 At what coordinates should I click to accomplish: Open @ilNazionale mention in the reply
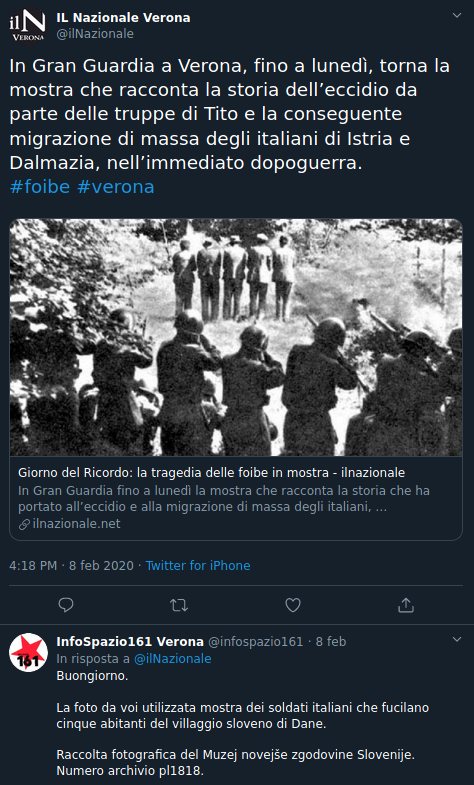pyautogui.click(x=173, y=659)
